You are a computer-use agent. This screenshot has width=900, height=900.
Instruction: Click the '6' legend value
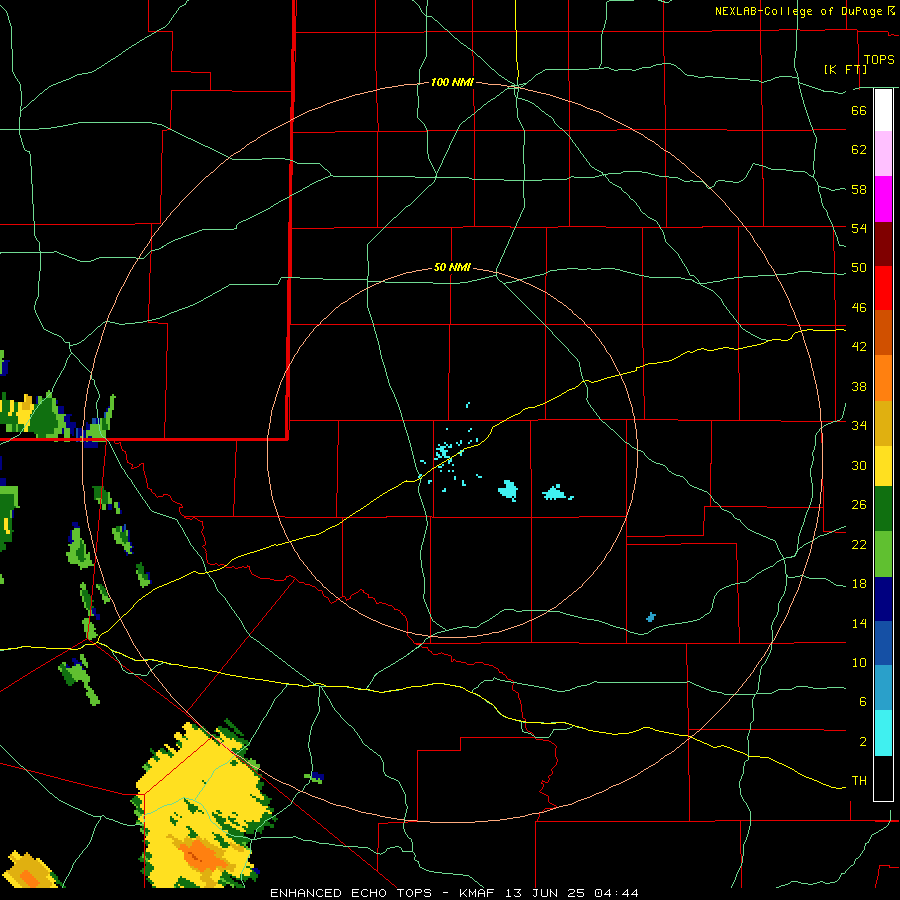click(x=862, y=702)
